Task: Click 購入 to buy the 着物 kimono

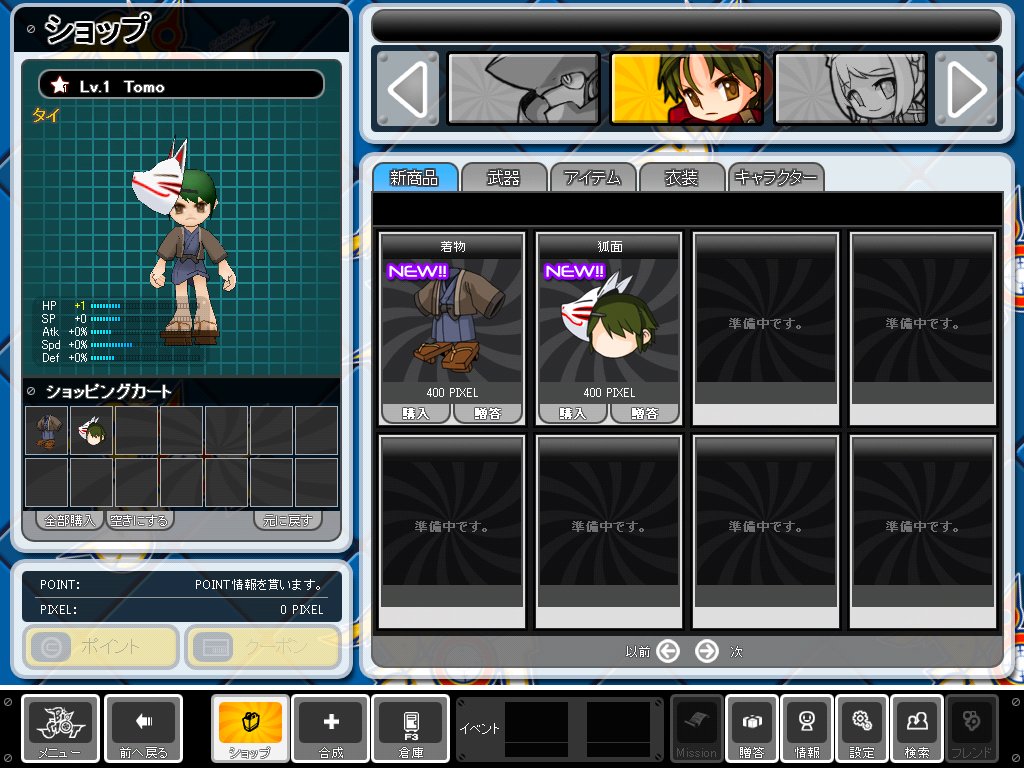Action: pos(415,413)
